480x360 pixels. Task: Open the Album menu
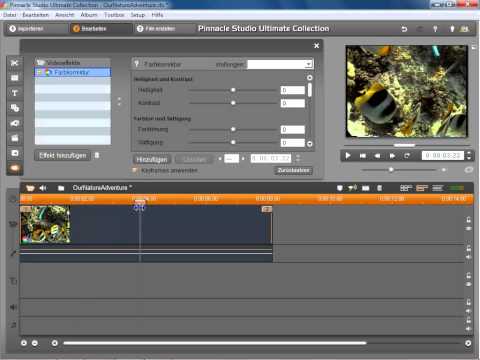click(x=89, y=15)
